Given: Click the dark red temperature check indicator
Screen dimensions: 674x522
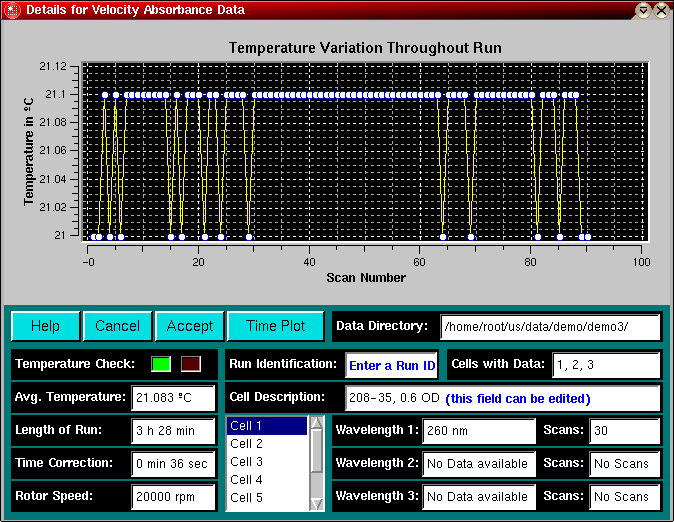Looking at the screenshot, I should click(x=190, y=364).
